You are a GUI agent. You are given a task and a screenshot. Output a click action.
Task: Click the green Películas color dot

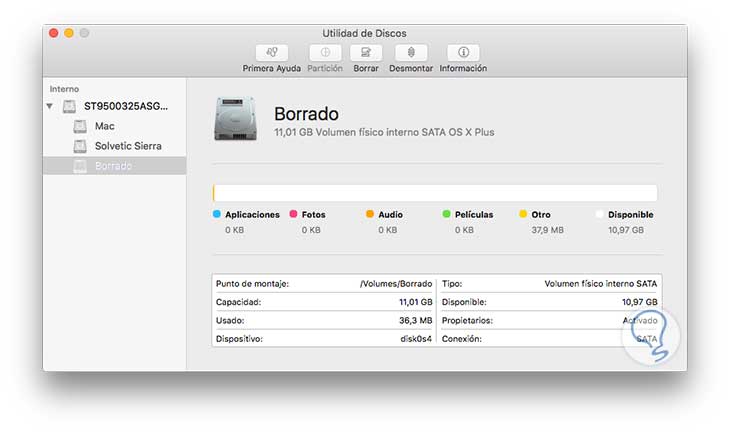tap(446, 214)
